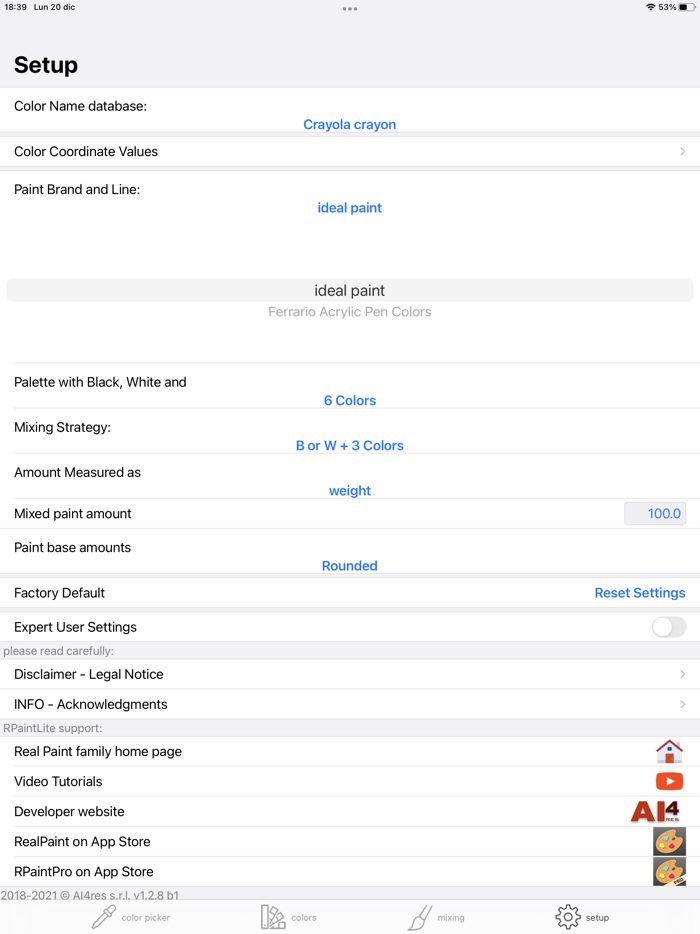
Task: Select the setup gear tab
Action: tap(582, 917)
